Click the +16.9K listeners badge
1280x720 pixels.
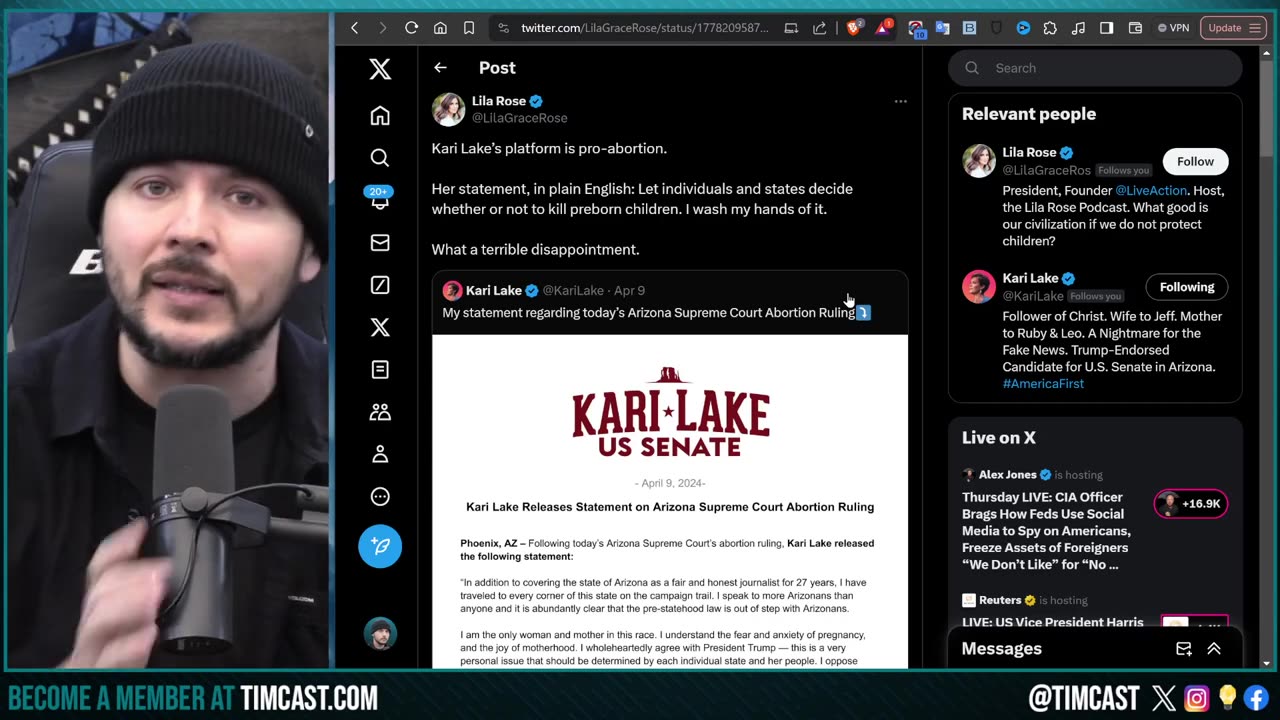tap(1191, 504)
